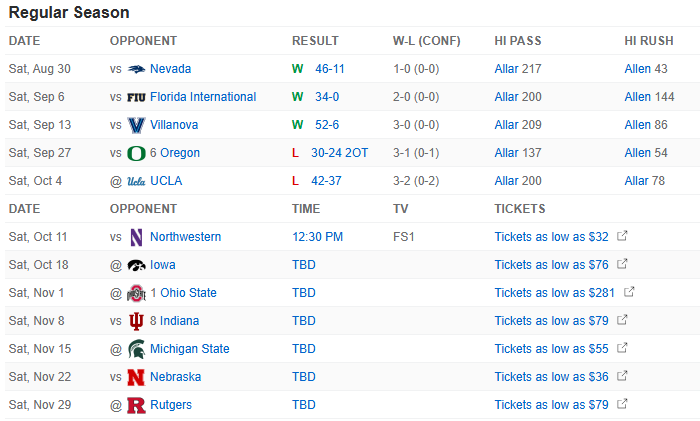This screenshot has height=421, width=700.
Task: Click the 12:30 PM Northwestern game time
Action: (317, 237)
